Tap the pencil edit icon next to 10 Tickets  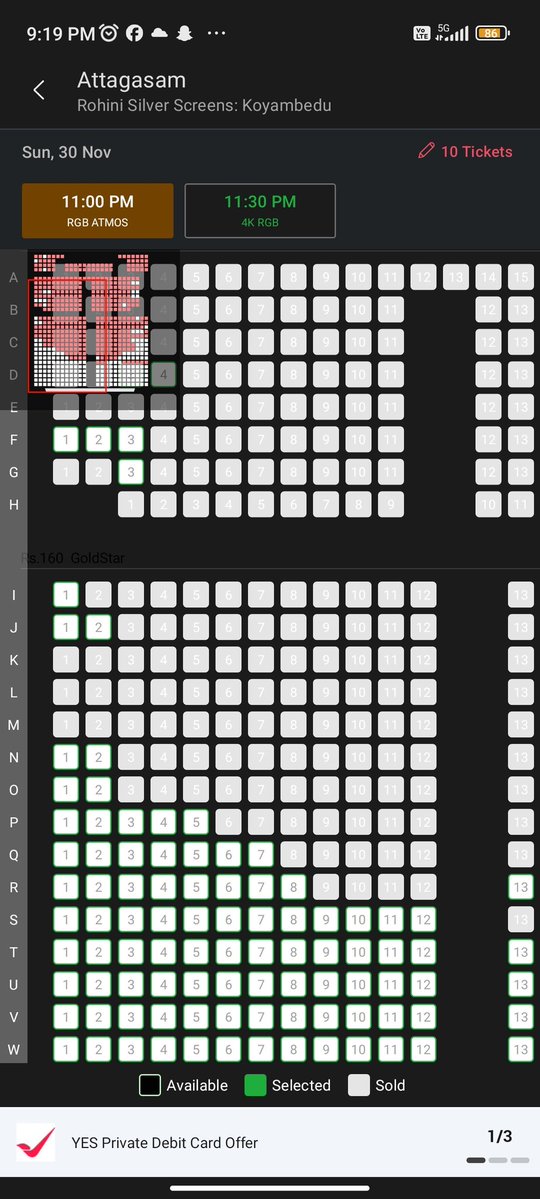click(426, 151)
